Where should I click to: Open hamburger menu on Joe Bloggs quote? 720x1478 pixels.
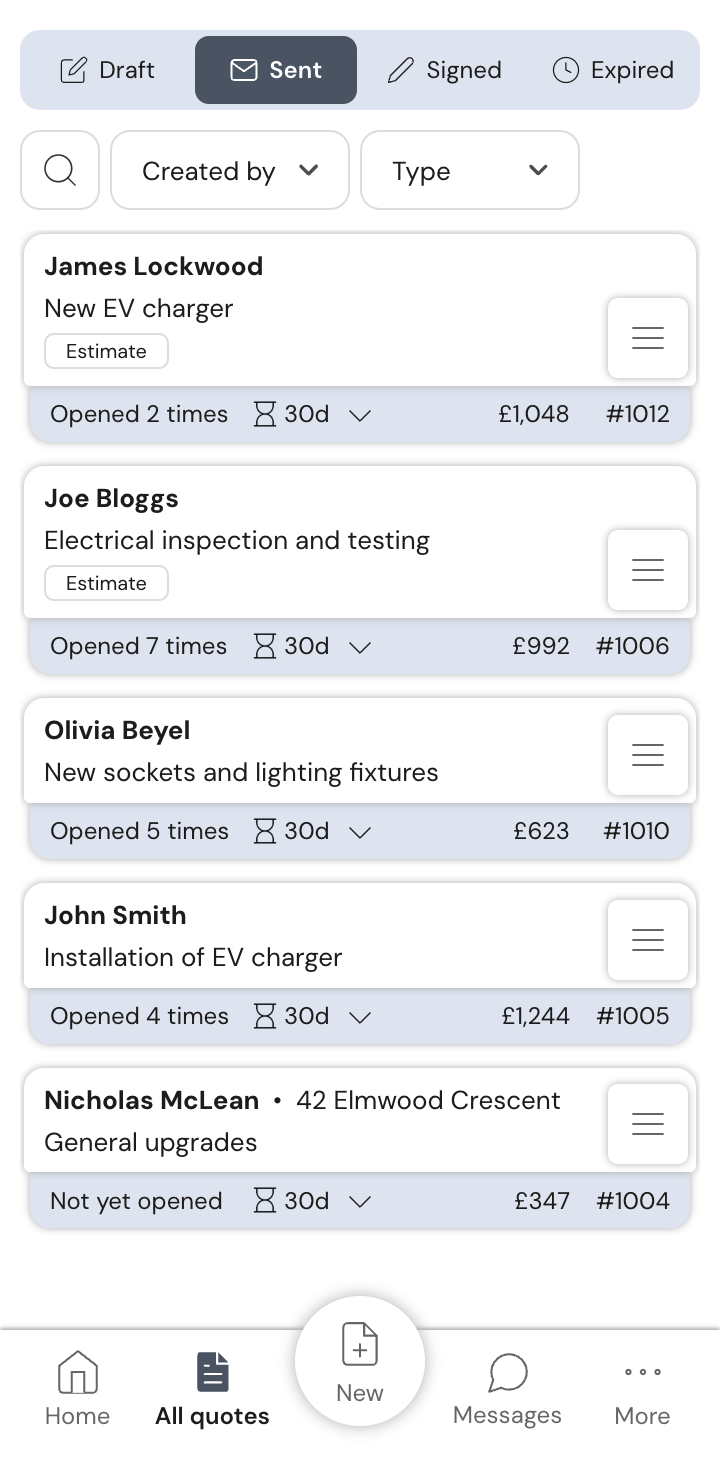tap(648, 570)
